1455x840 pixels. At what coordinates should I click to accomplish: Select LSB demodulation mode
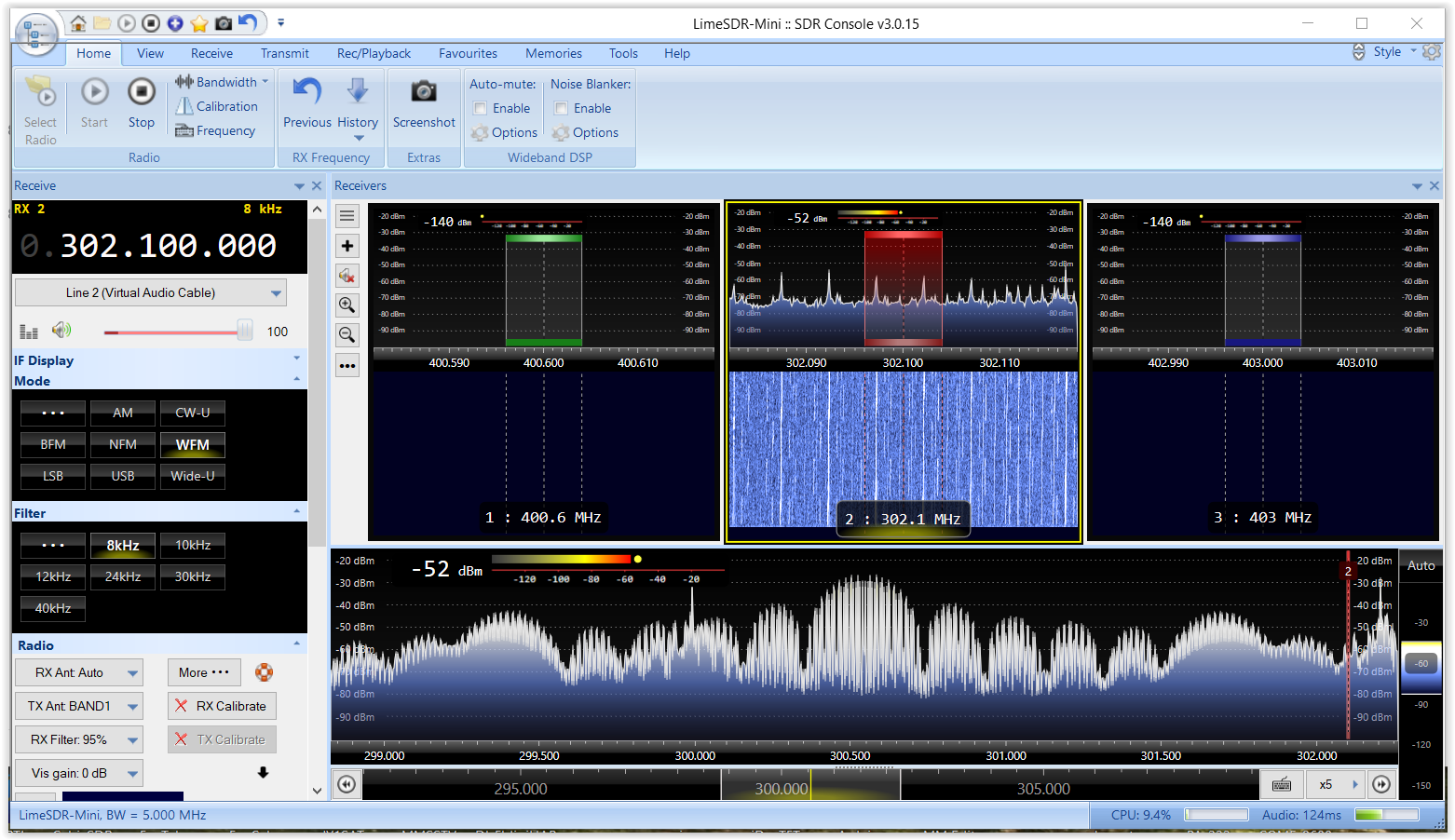pos(53,476)
